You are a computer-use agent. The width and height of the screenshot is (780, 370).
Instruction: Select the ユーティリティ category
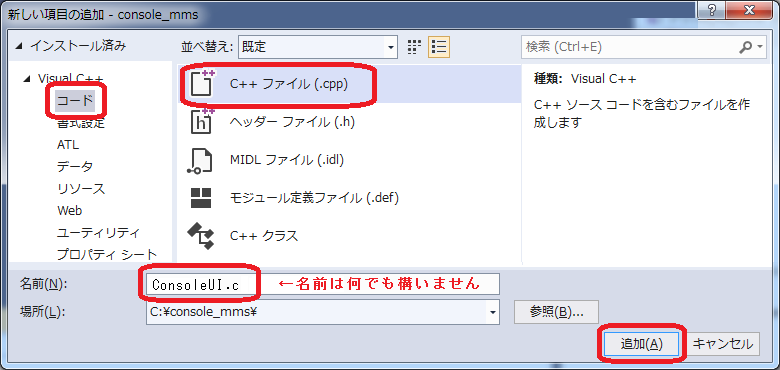[98, 232]
